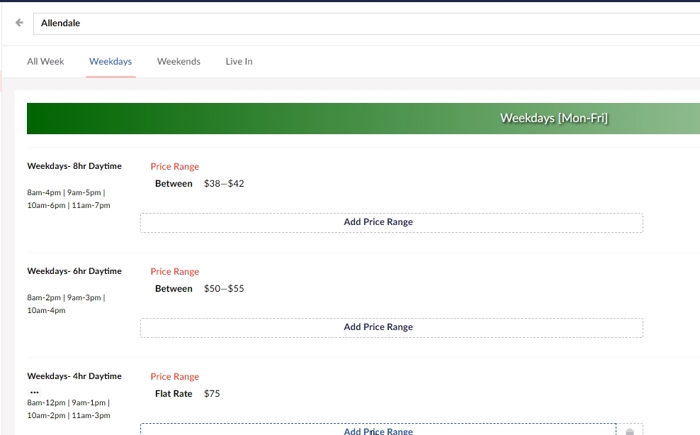Screen dimensions: 700x435
Task: Select the $75 flat rate value
Action: click(x=212, y=393)
